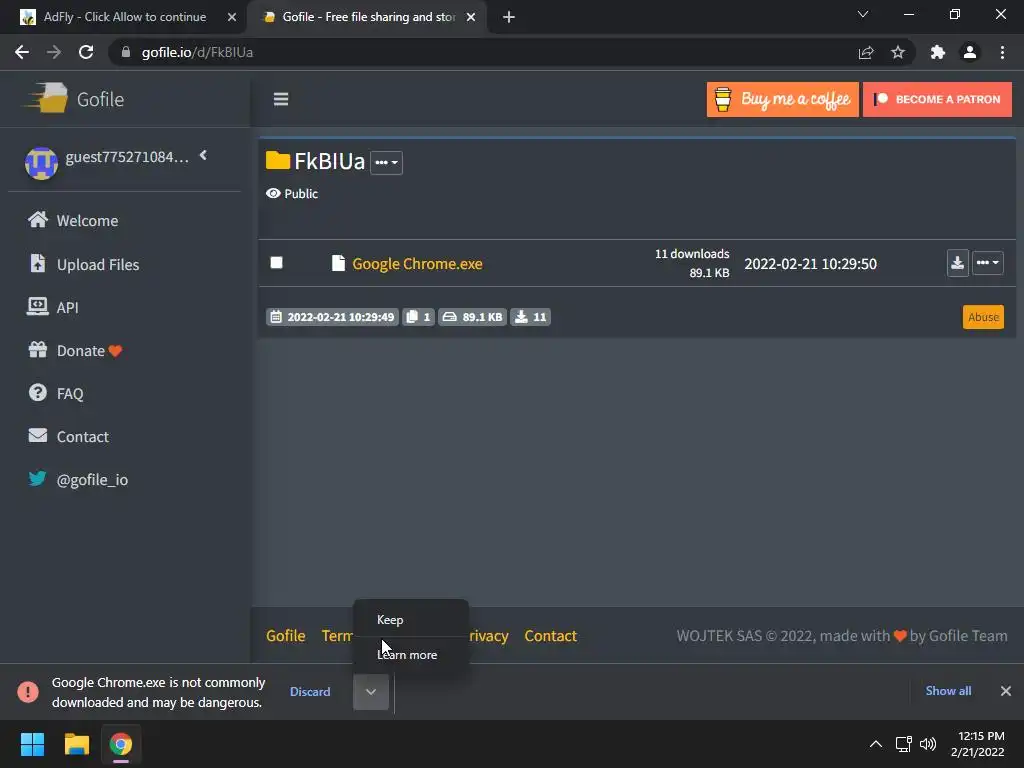Click the yellow FkBIUa folder icon
Viewport: 1024px width, 768px height.
click(278, 161)
